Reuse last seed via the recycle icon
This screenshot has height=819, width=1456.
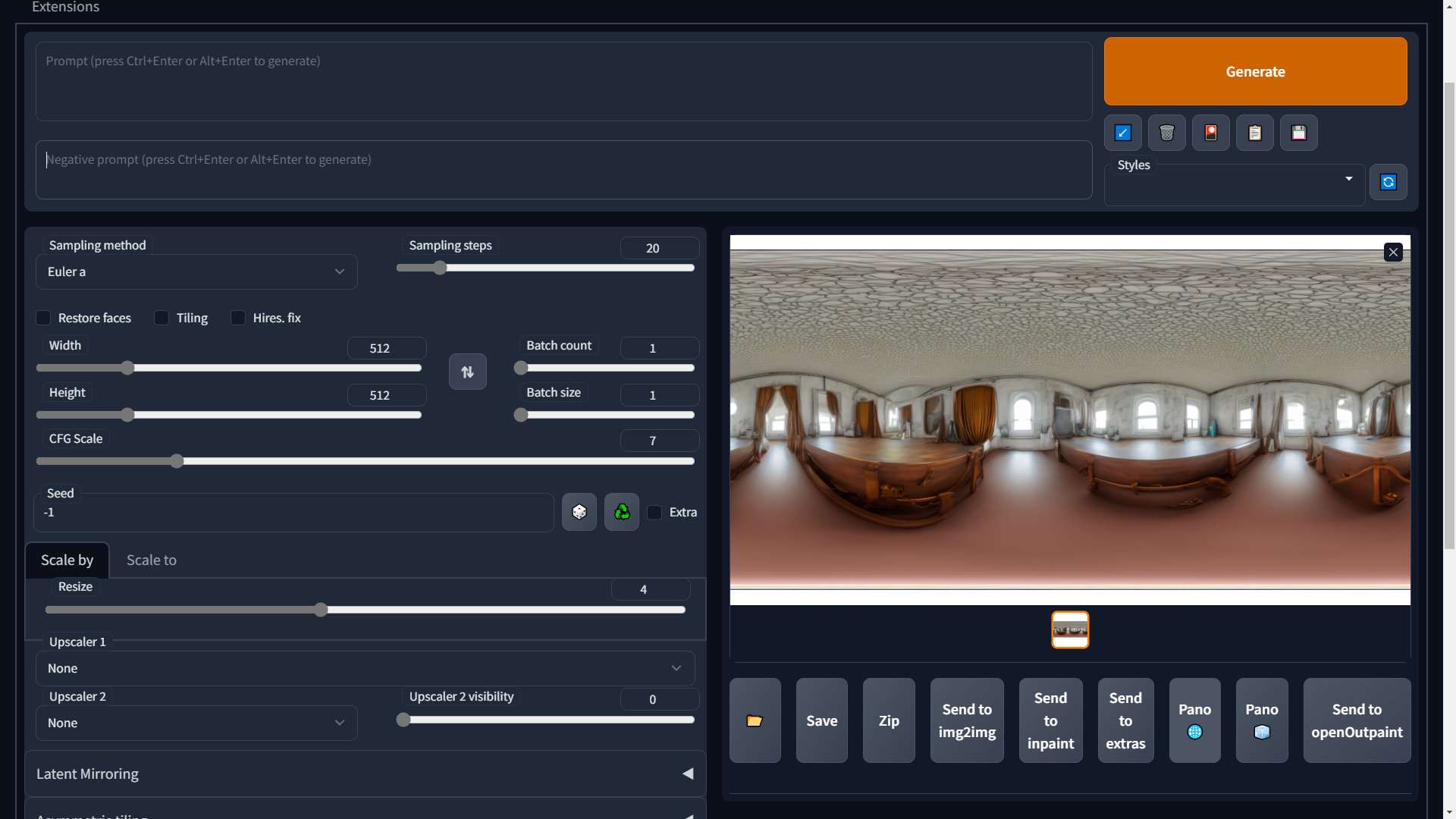click(x=621, y=512)
